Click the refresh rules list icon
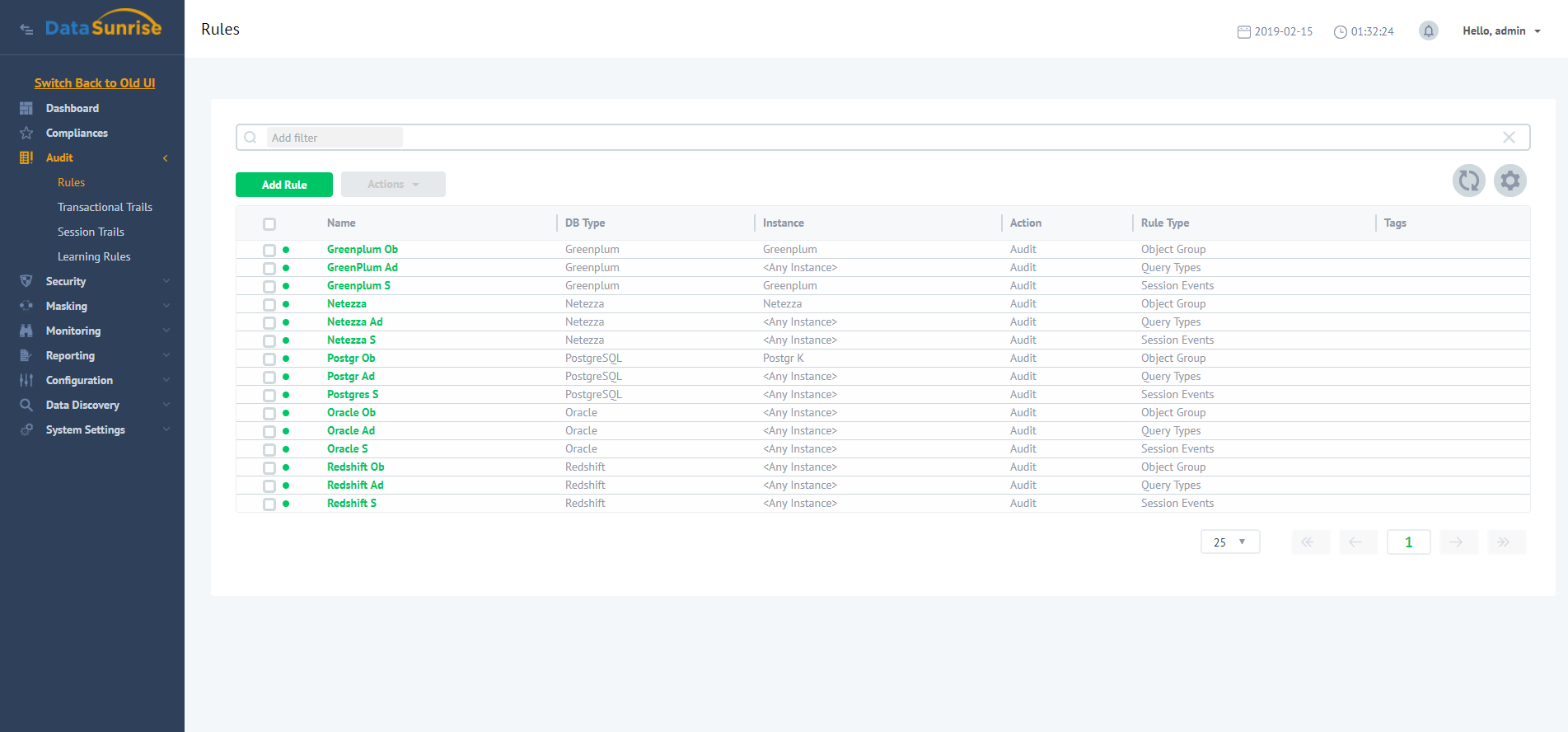1568x732 pixels. [x=1468, y=181]
